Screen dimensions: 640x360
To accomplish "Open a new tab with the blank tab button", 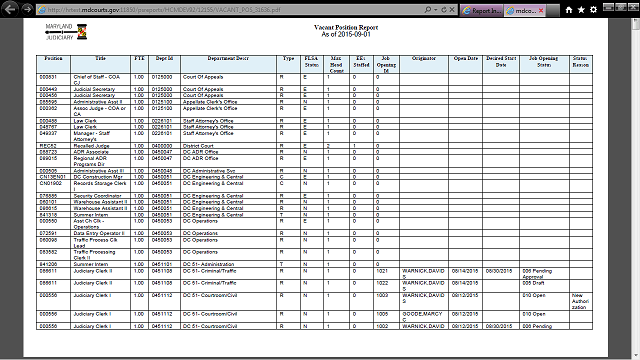I will click(553, 11).
